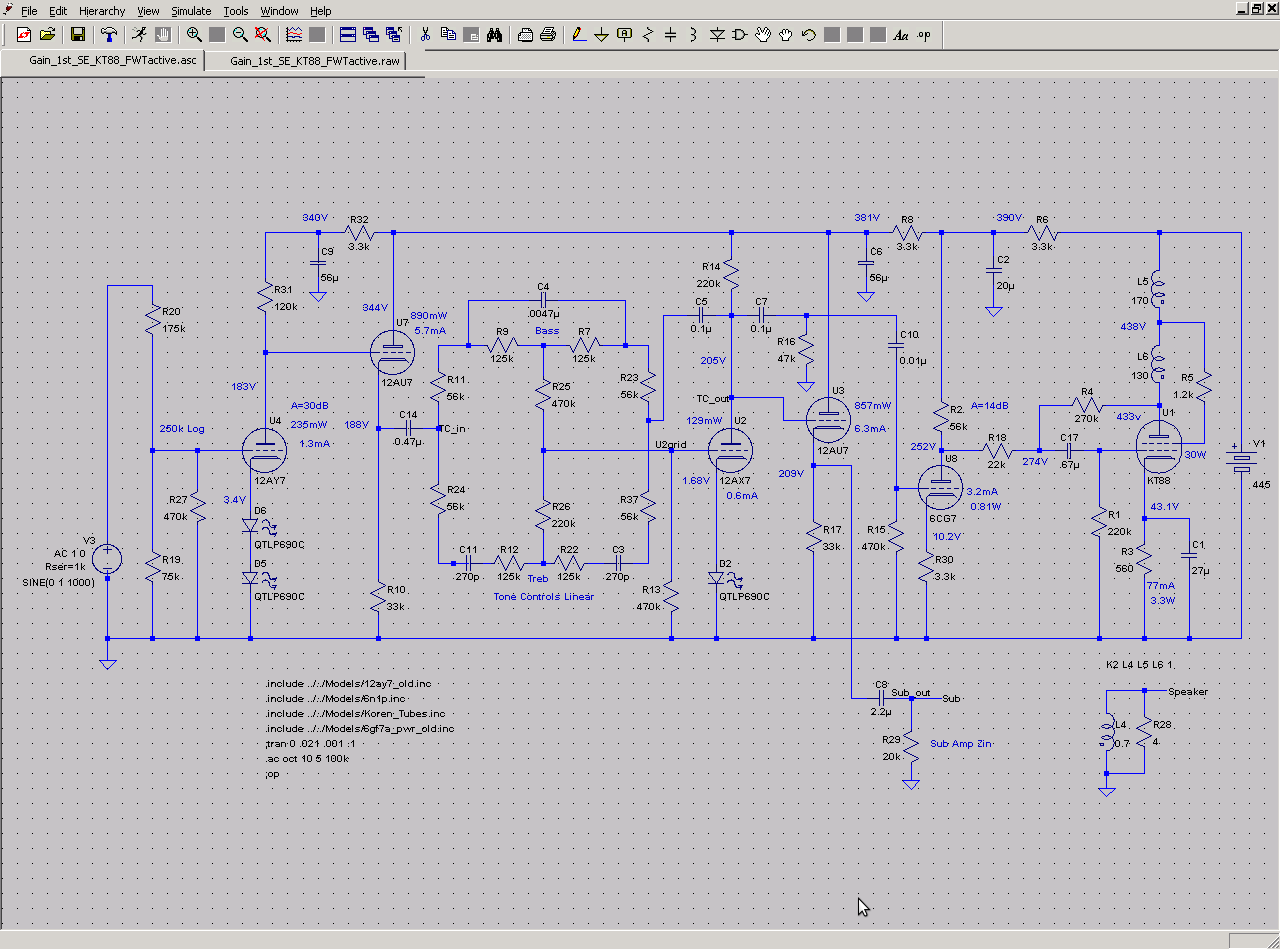Place a Capacitor component
This screenshot has width=1280, height=949.
(x=671, y=35)
